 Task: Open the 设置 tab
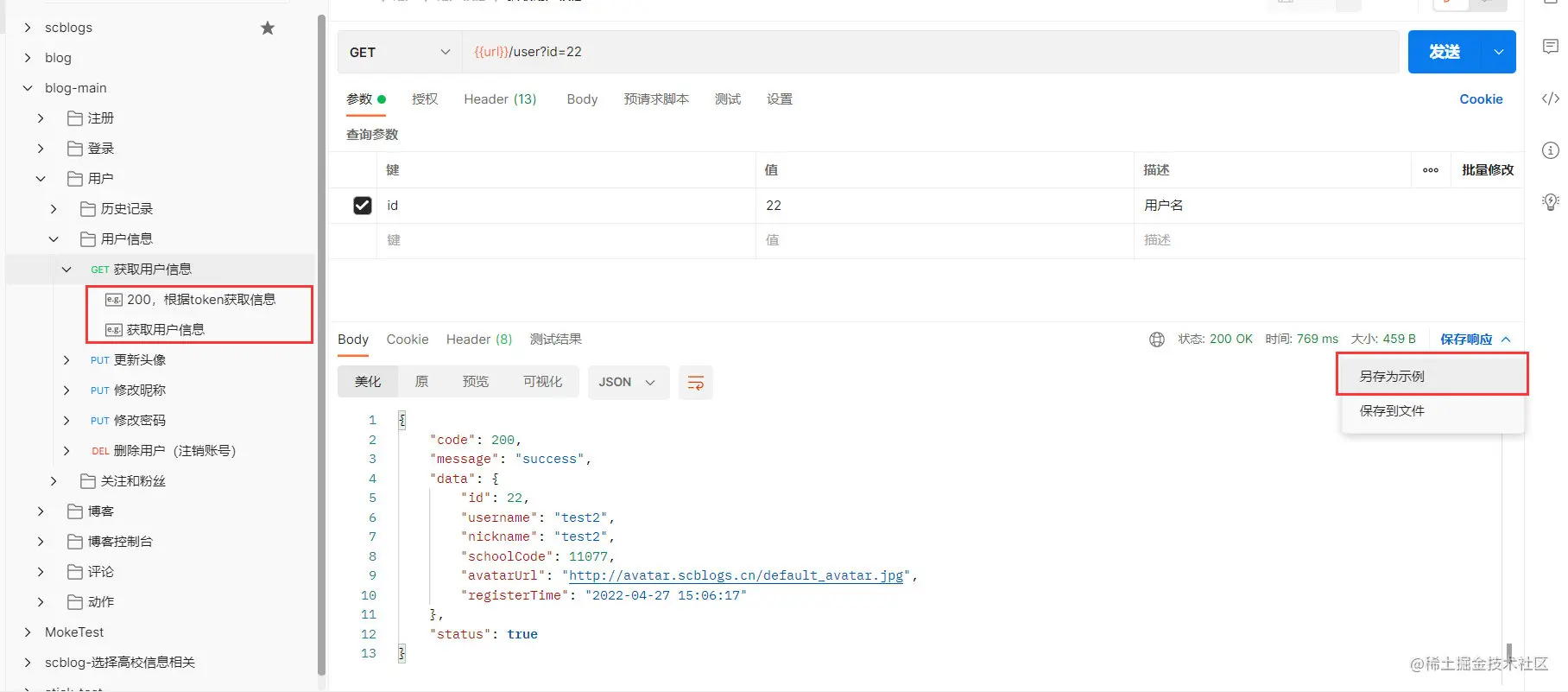point(780,99)
